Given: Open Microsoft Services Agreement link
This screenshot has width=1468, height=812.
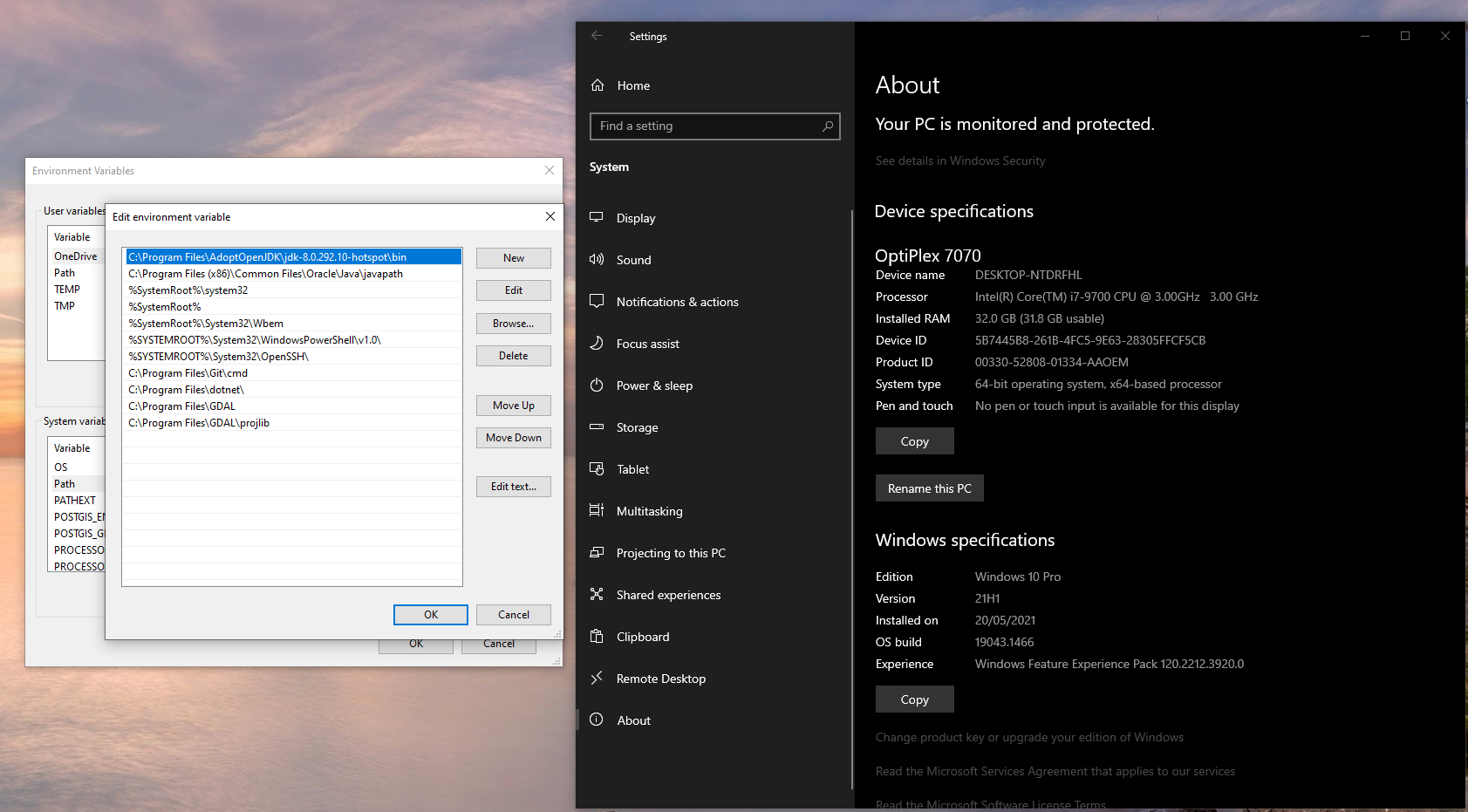Looking at the screenshot, I should pos(1055,771).
